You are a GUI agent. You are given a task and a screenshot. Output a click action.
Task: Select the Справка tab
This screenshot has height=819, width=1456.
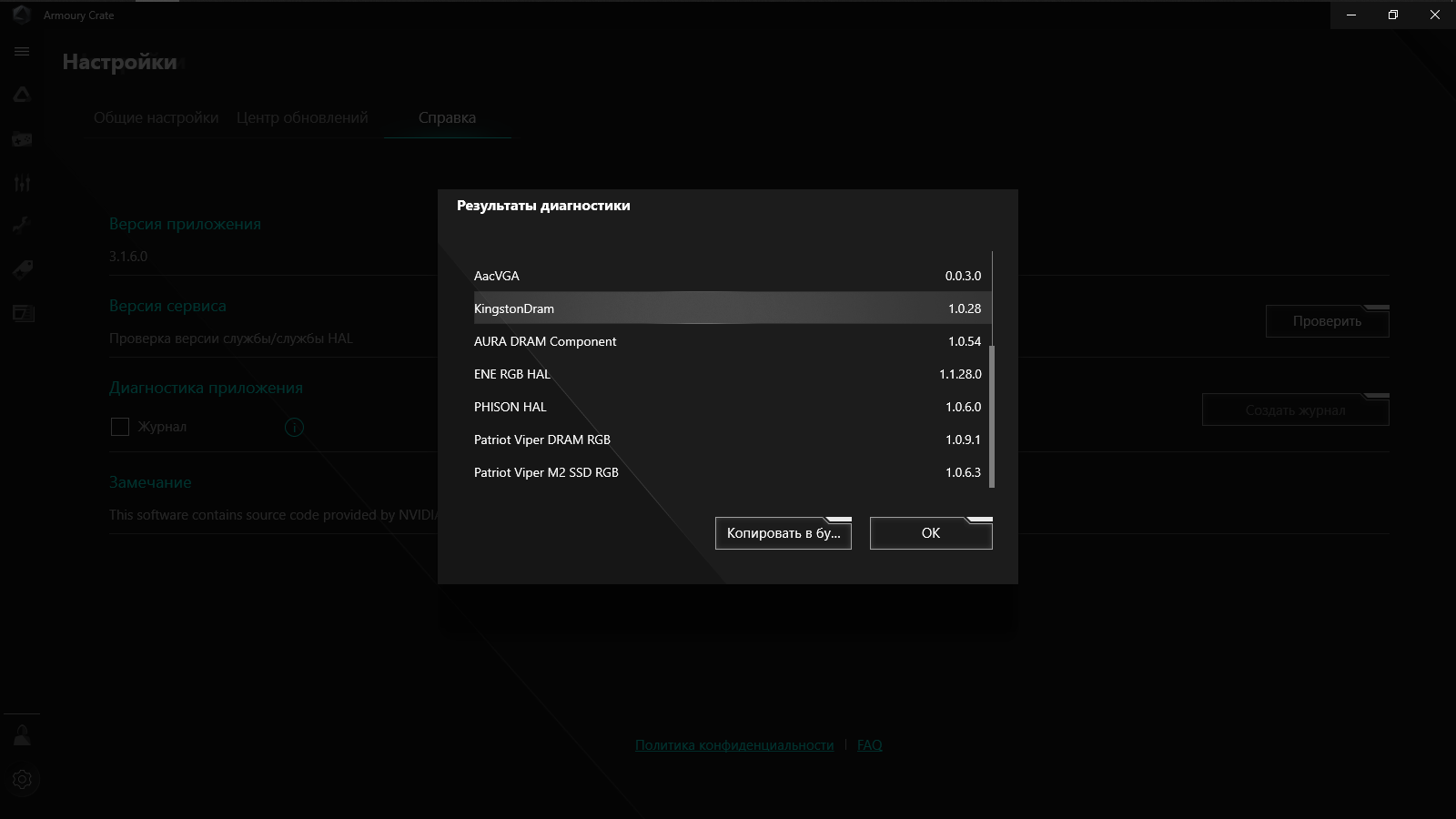447,117
